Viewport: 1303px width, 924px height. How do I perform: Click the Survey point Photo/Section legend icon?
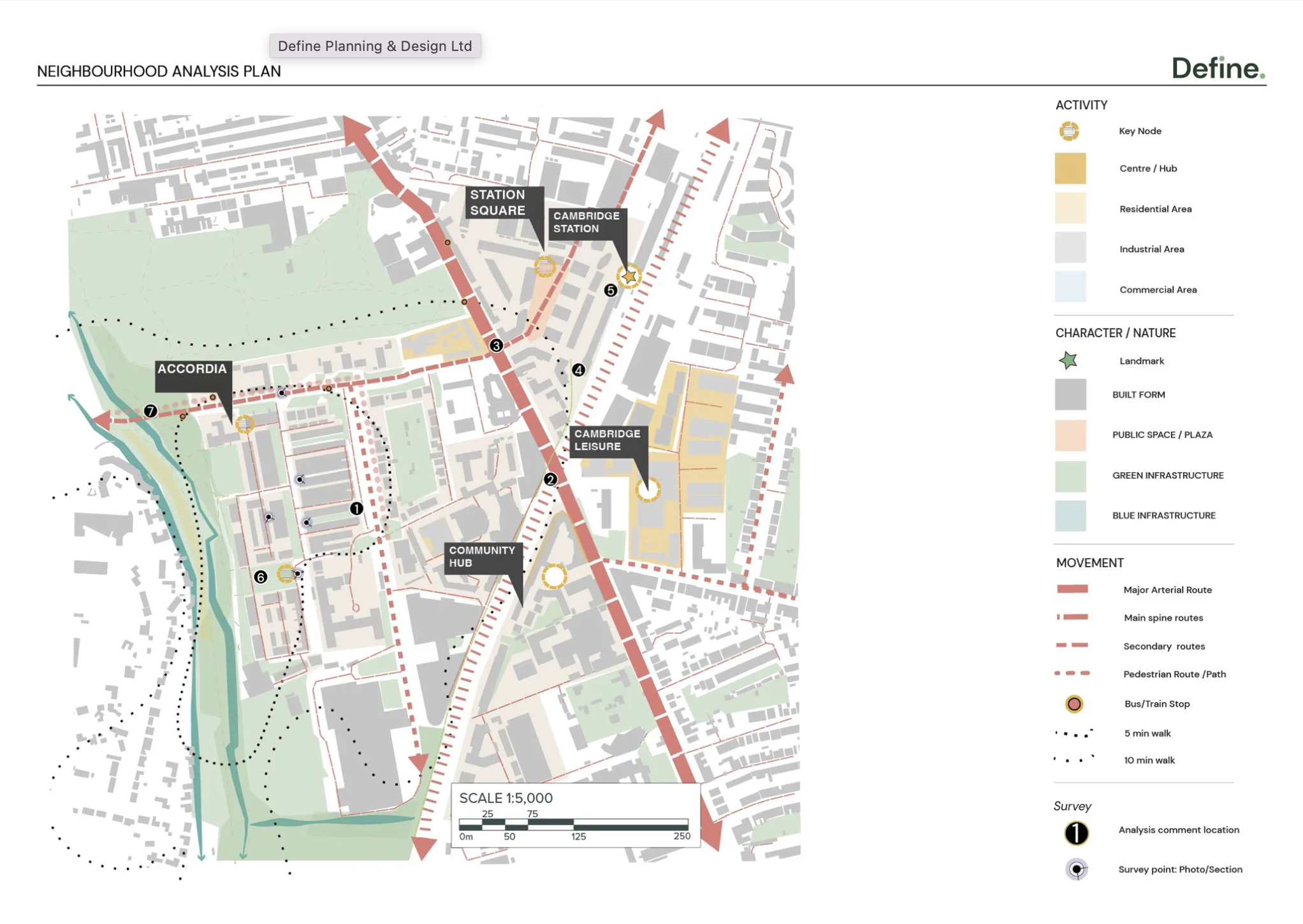pyautogui.click(x=1077, y=869)
